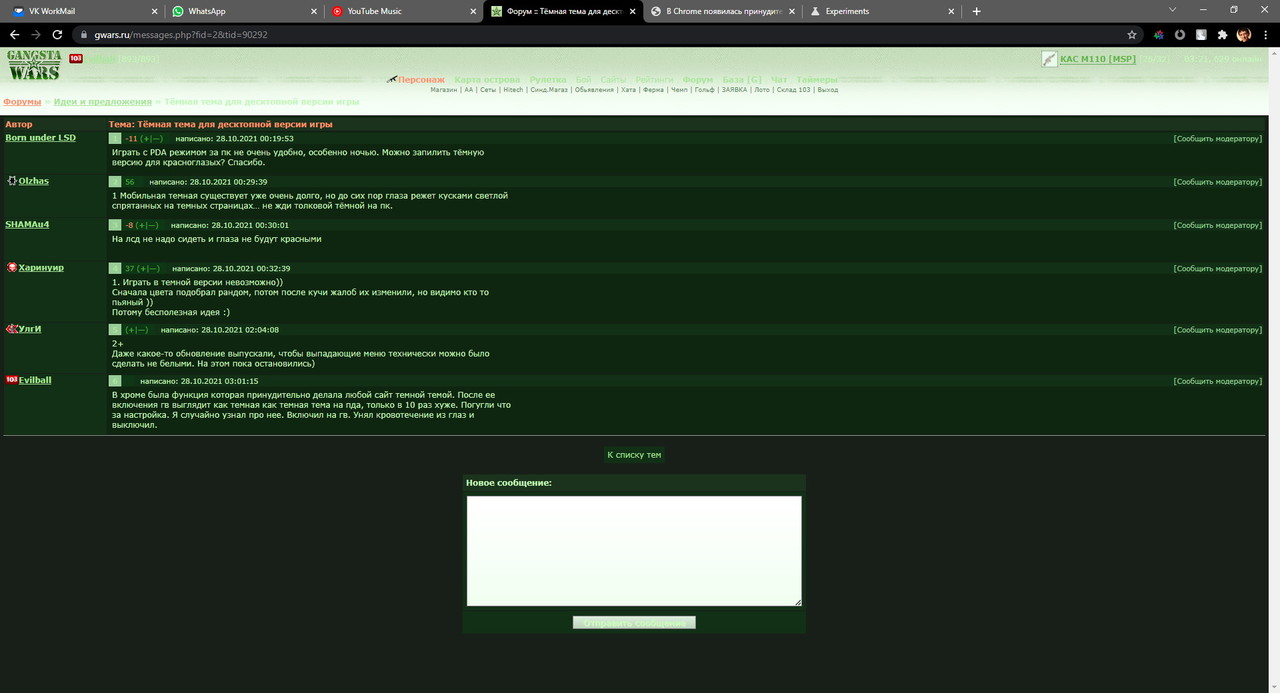Report УлГИ's post to moderator
Viewport: 1280px width, 693px height.
tap(1218, 329)
